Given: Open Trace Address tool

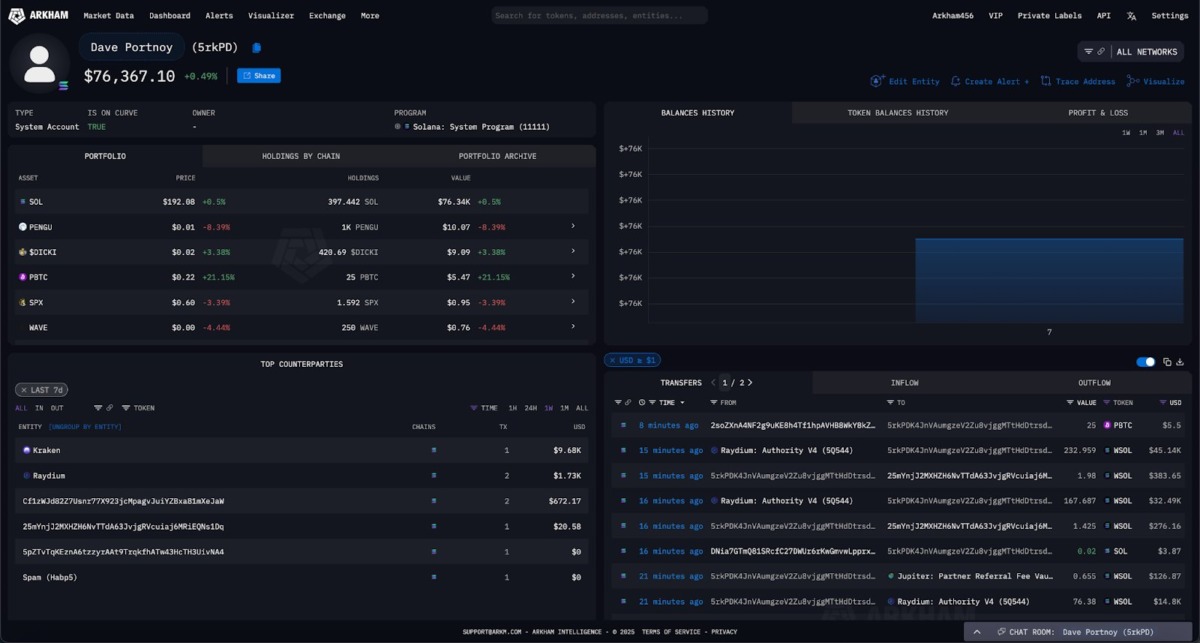Looking at the screenshot, I should pos(1078,81).
